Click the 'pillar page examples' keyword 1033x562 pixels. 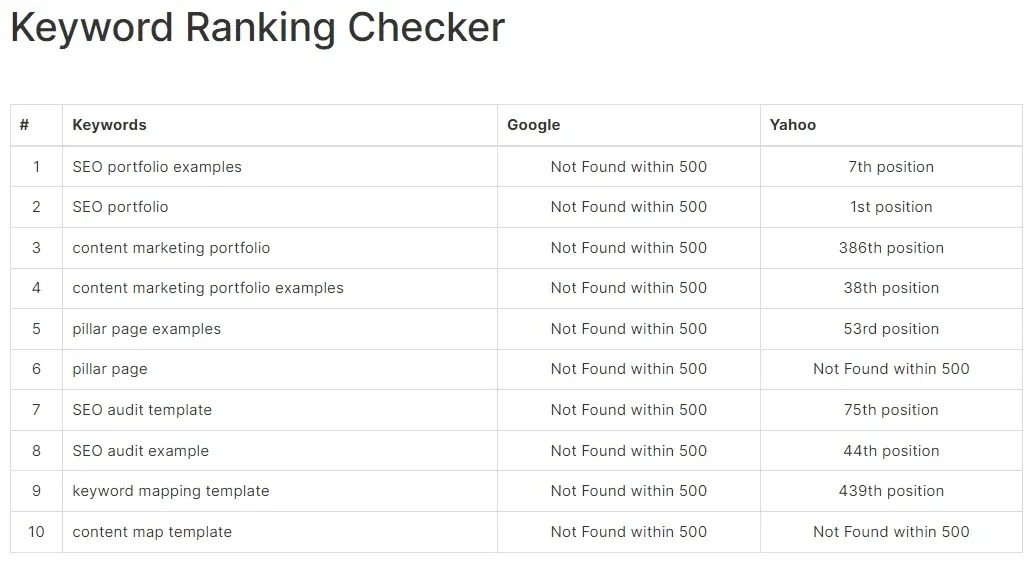click(146, 329)
